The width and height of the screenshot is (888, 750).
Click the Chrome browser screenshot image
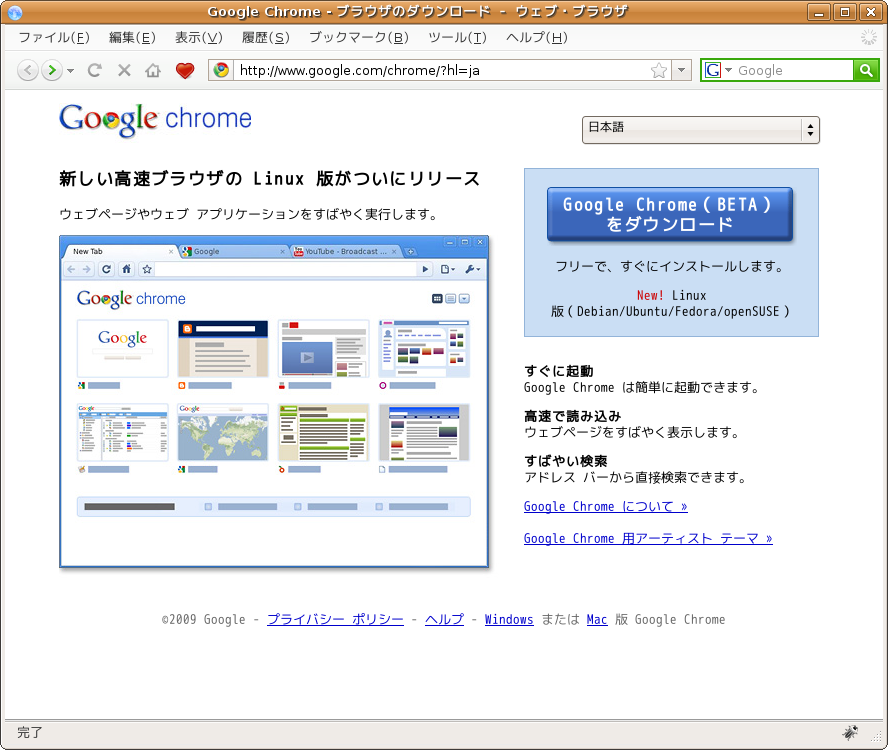(x=274, y=401)
